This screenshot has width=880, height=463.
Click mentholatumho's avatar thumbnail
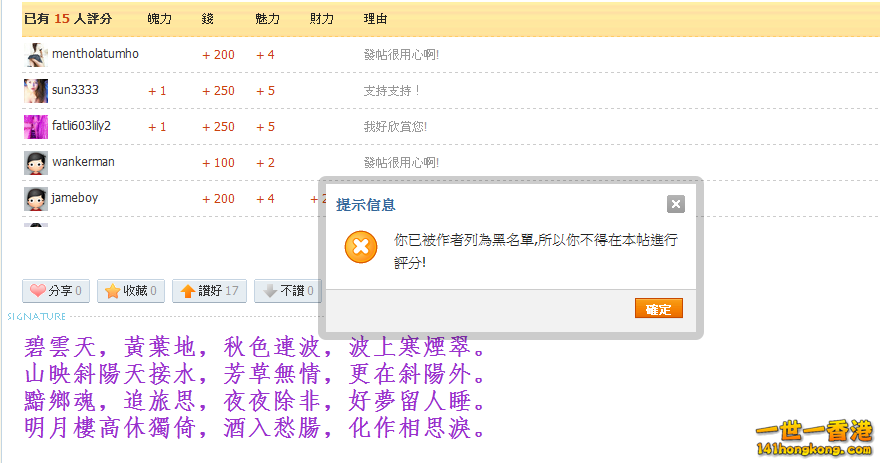(x=35, y=54)
